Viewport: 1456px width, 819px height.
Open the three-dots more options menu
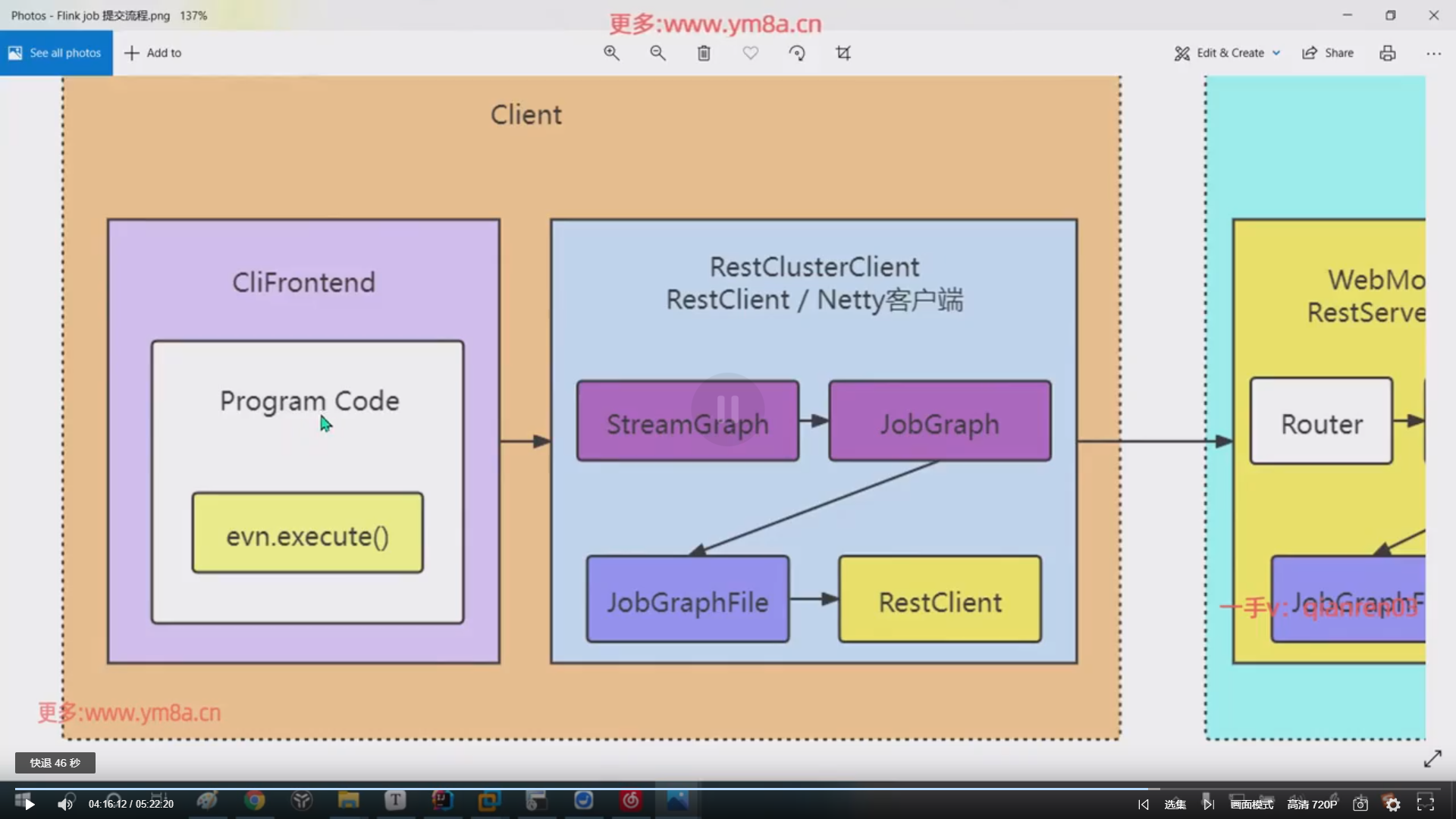[1433, 53]
